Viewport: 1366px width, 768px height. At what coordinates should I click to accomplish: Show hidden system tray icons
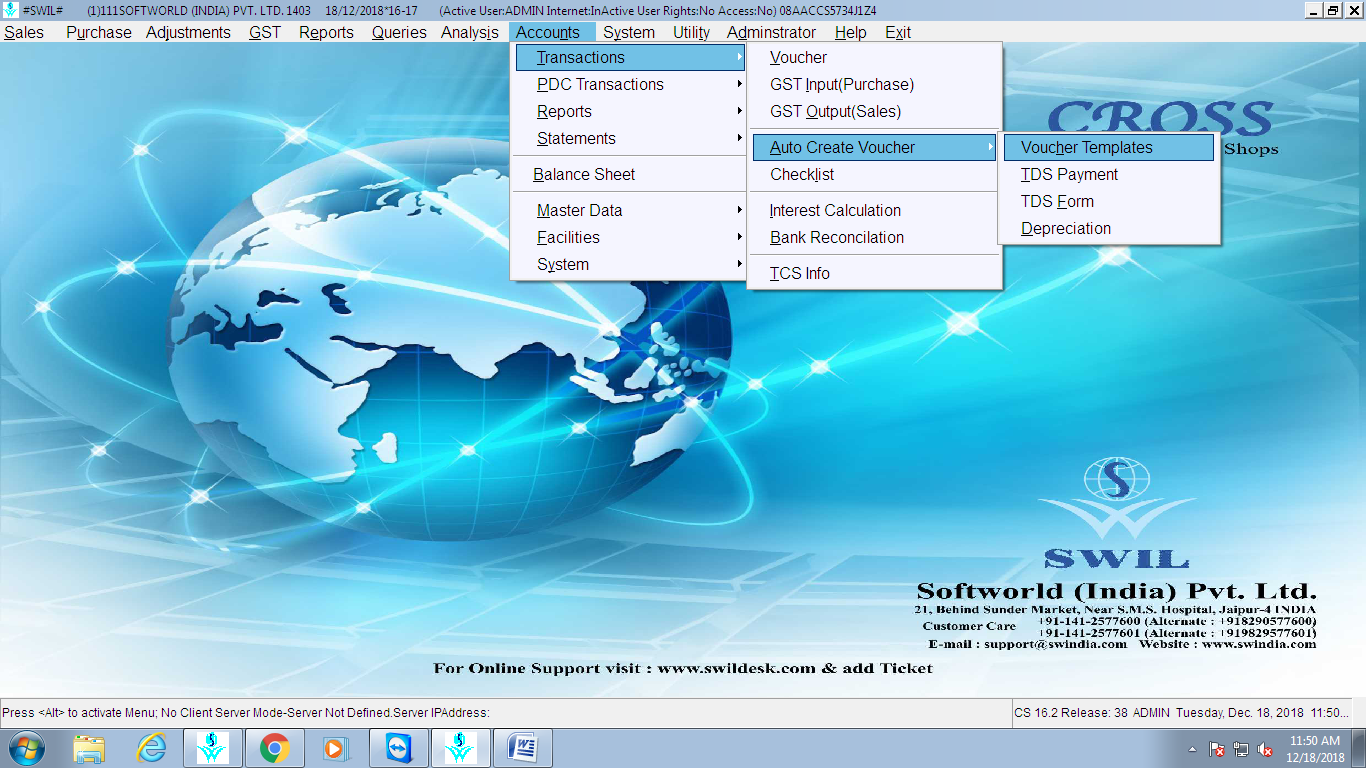click(1192, 749)
